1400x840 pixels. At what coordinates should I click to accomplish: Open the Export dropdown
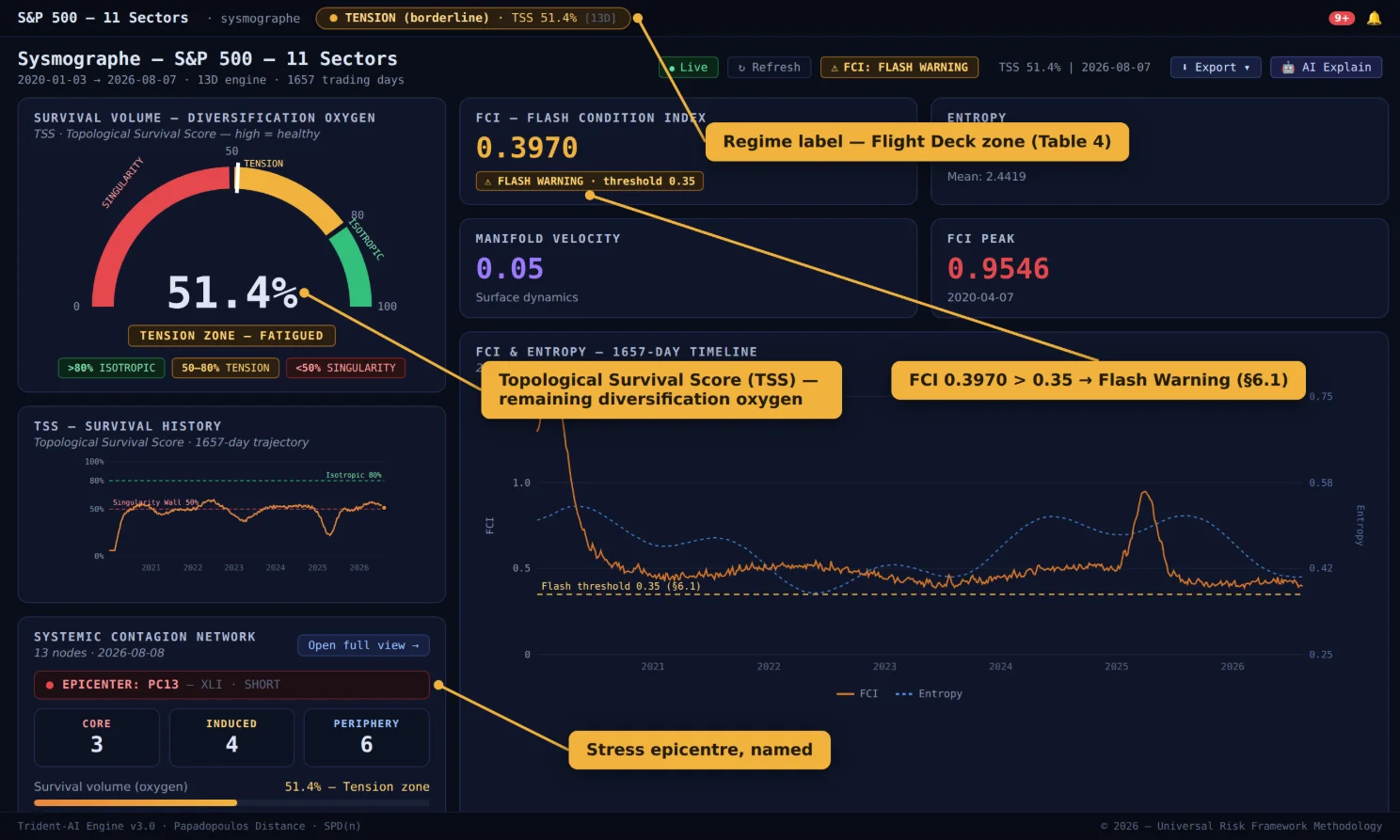pyautogui.click(x=1216, y=68)
